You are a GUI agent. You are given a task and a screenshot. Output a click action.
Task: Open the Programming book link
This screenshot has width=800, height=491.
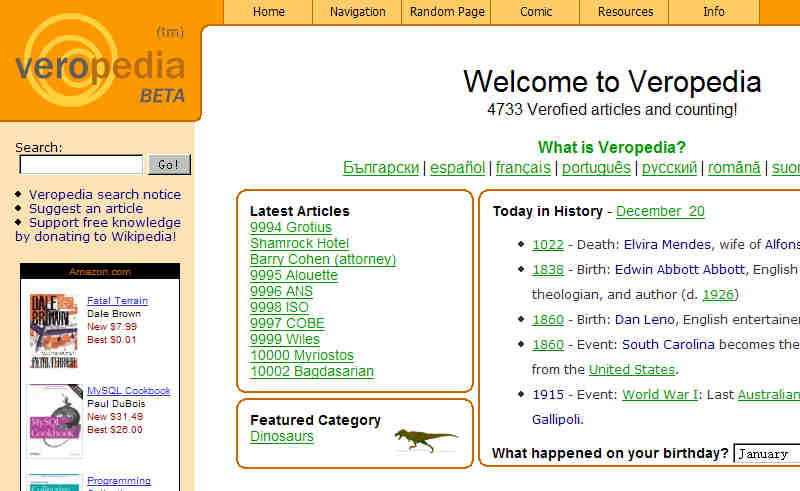119,481
